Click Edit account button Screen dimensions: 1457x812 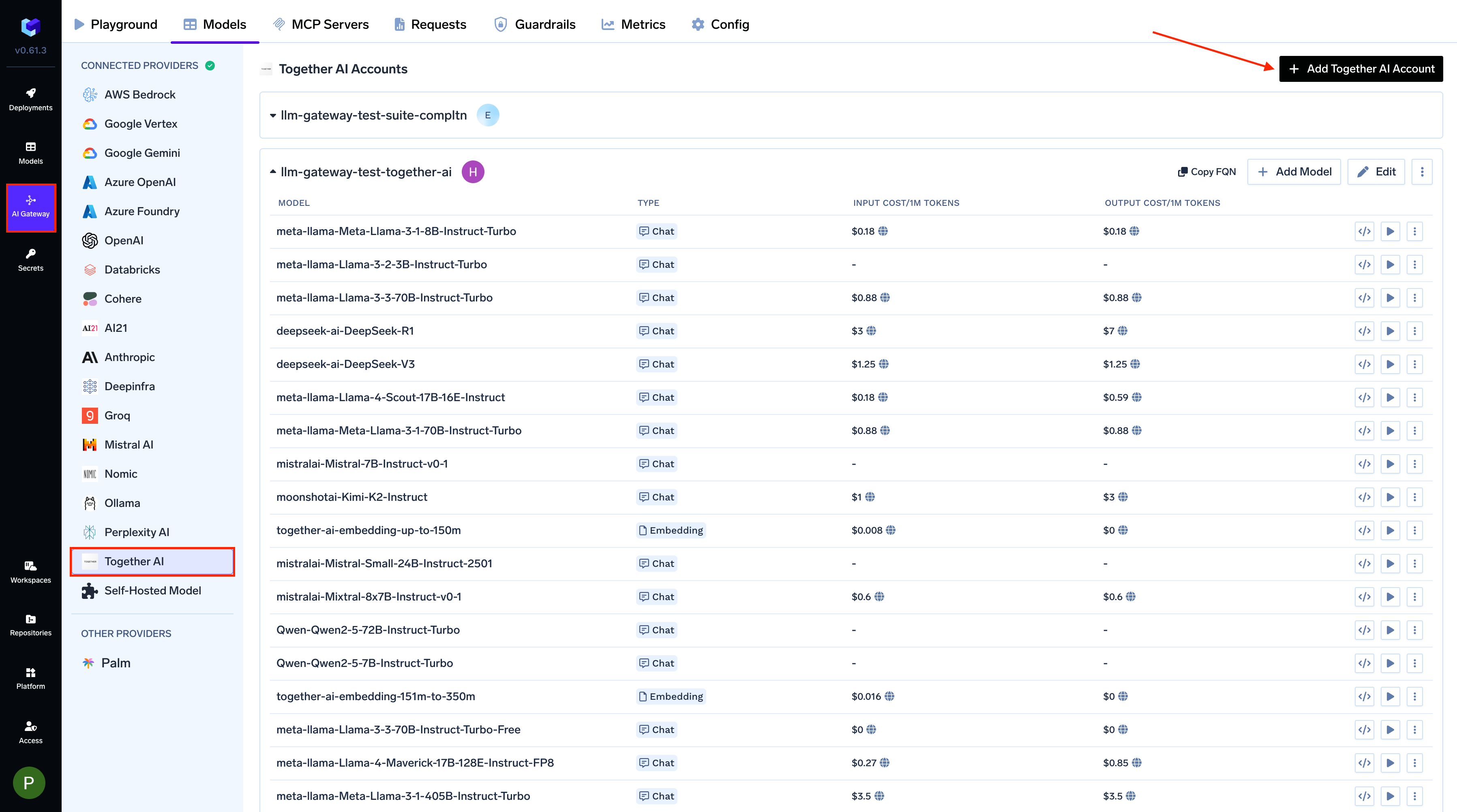1376,172
